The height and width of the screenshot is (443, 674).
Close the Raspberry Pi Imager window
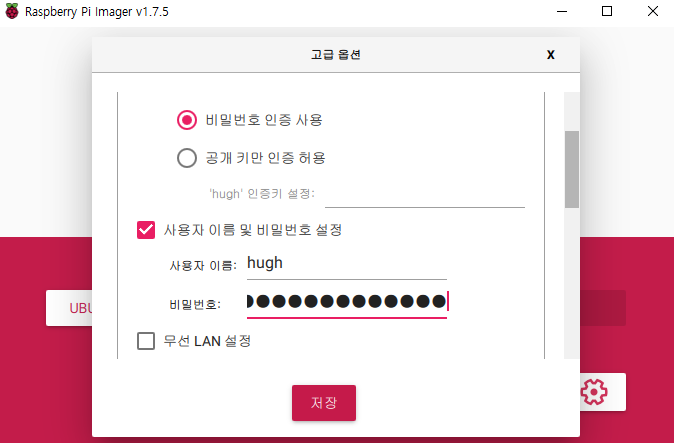pos(653,11)
